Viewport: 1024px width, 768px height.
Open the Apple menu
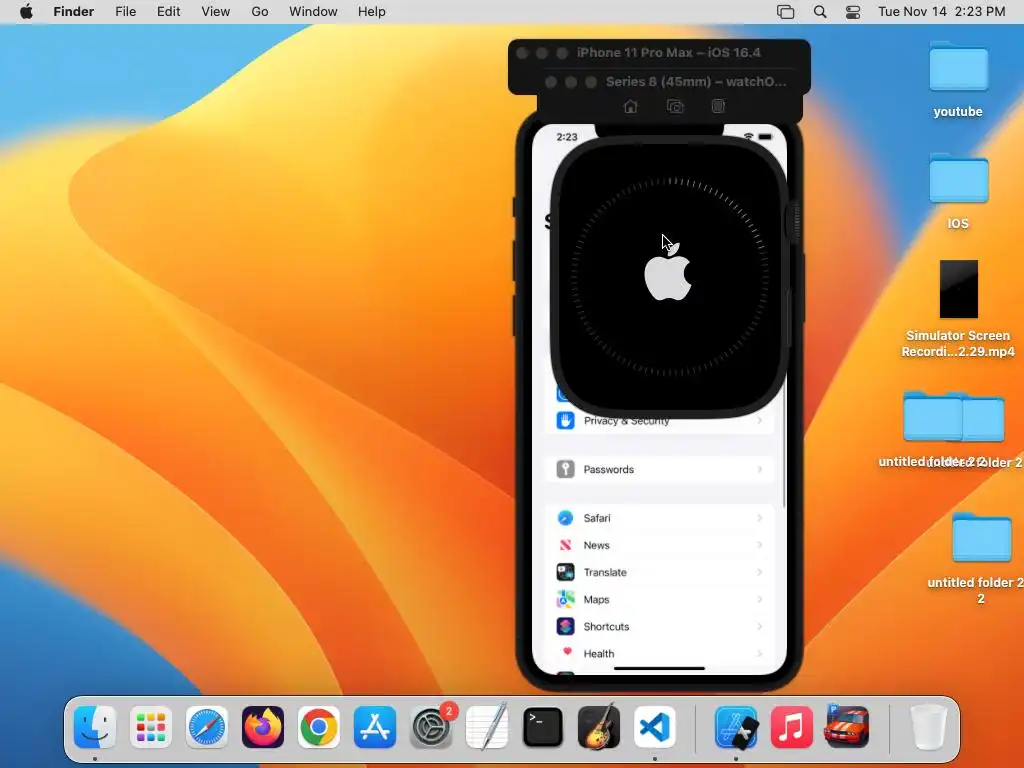(x=26, y=11)
